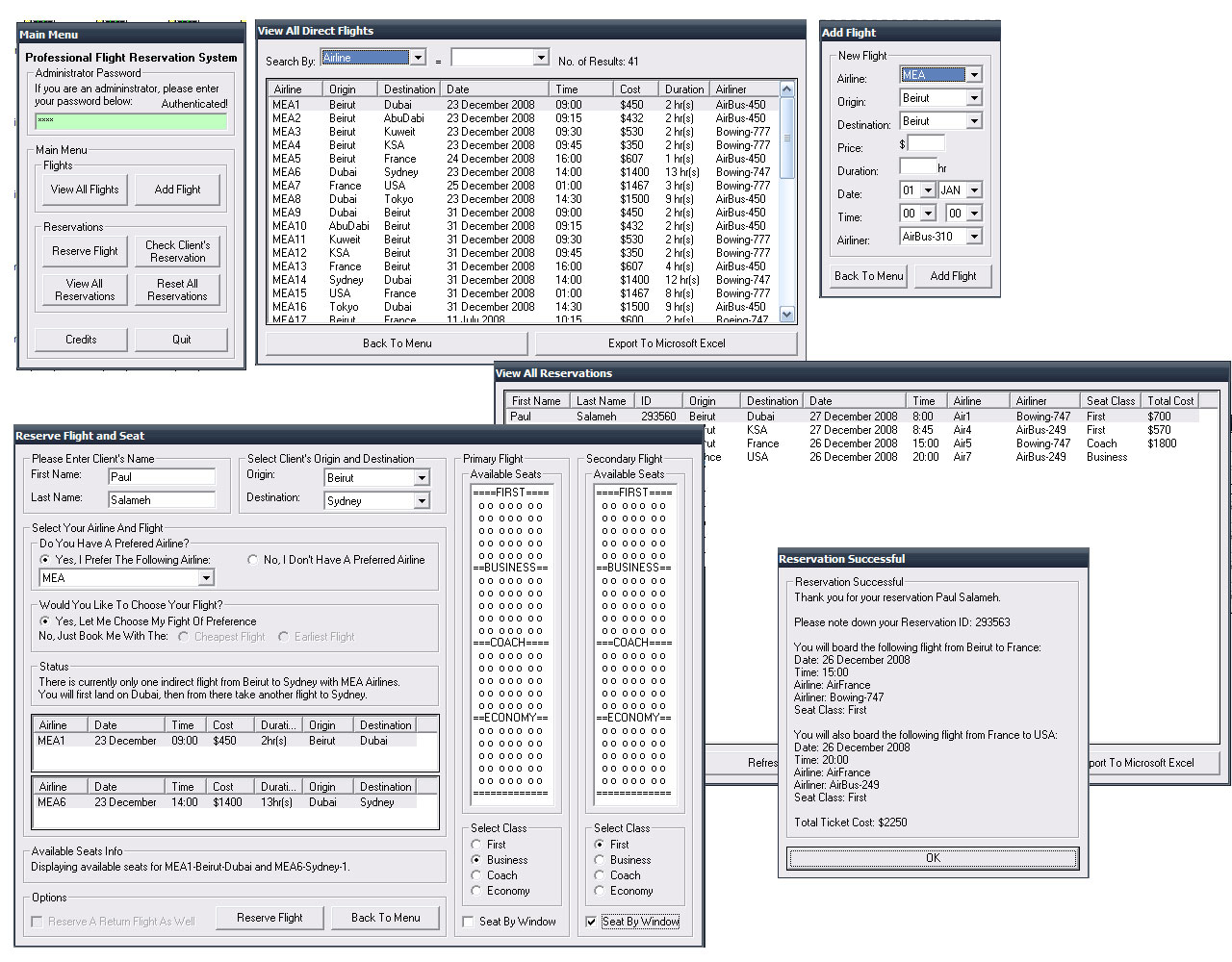Click View All Flights button in Main Menu
This screenshot has height=962, width=1232.
tap(85, 190)
